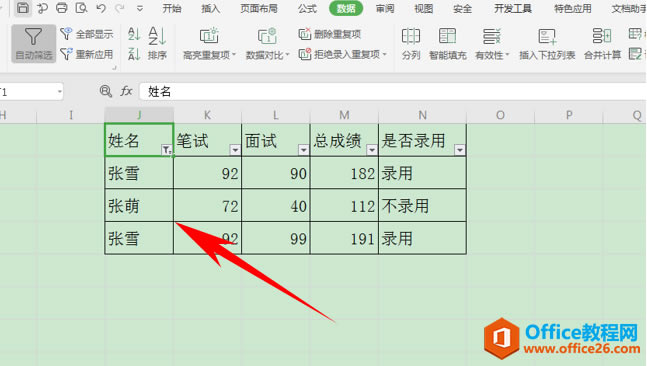The image size is (647, 366).
Task: Click the zoom magnifier beside fx
Action: [106, 91]
